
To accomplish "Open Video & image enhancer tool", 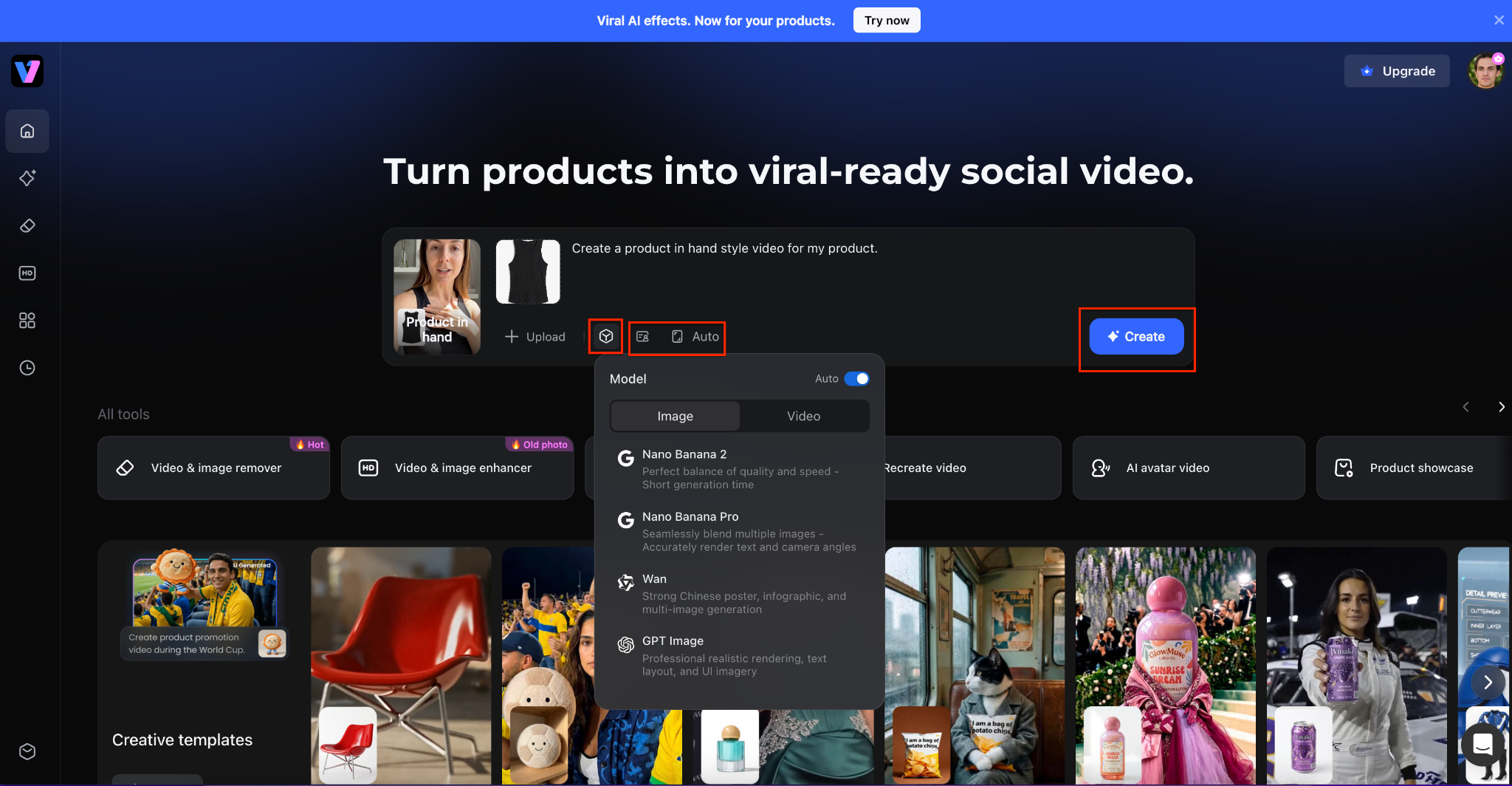I will click(458, 468).
